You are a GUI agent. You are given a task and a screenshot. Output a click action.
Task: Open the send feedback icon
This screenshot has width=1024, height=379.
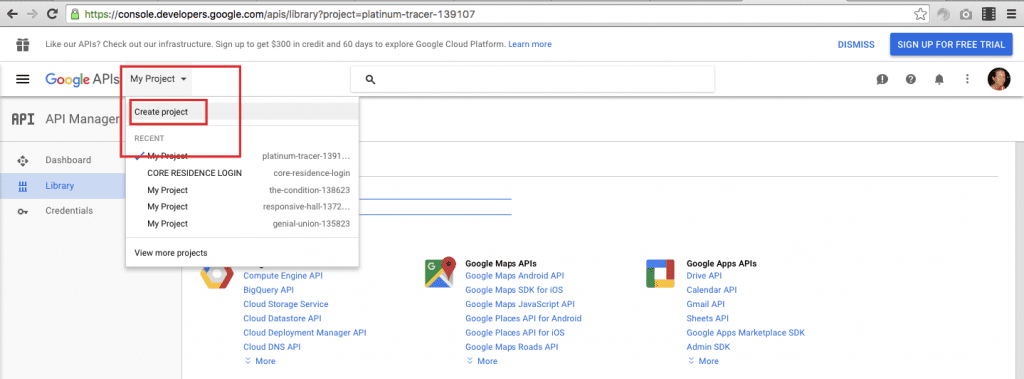(882, 79)
